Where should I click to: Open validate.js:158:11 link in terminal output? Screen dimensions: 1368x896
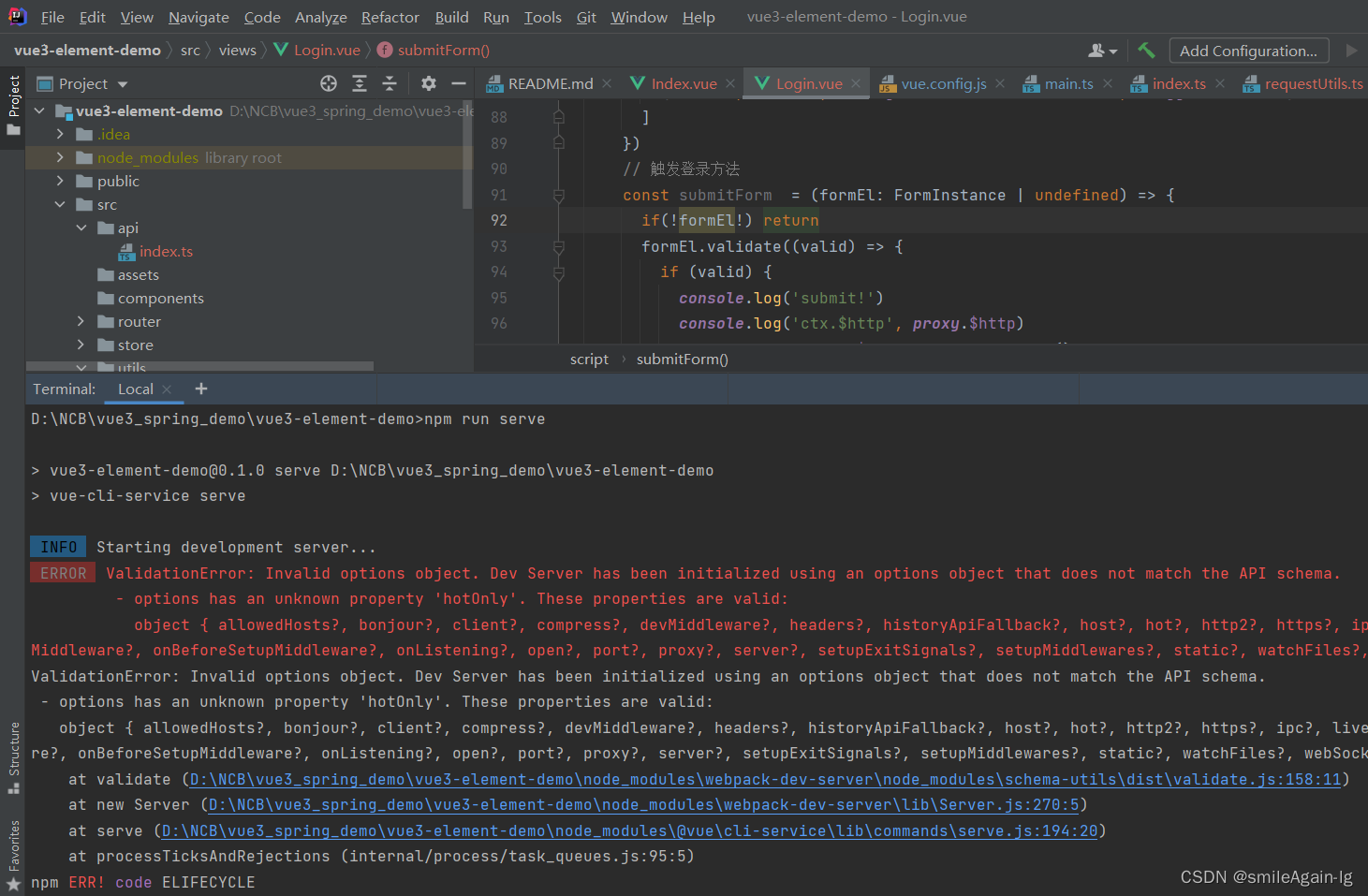pos(749,778)
